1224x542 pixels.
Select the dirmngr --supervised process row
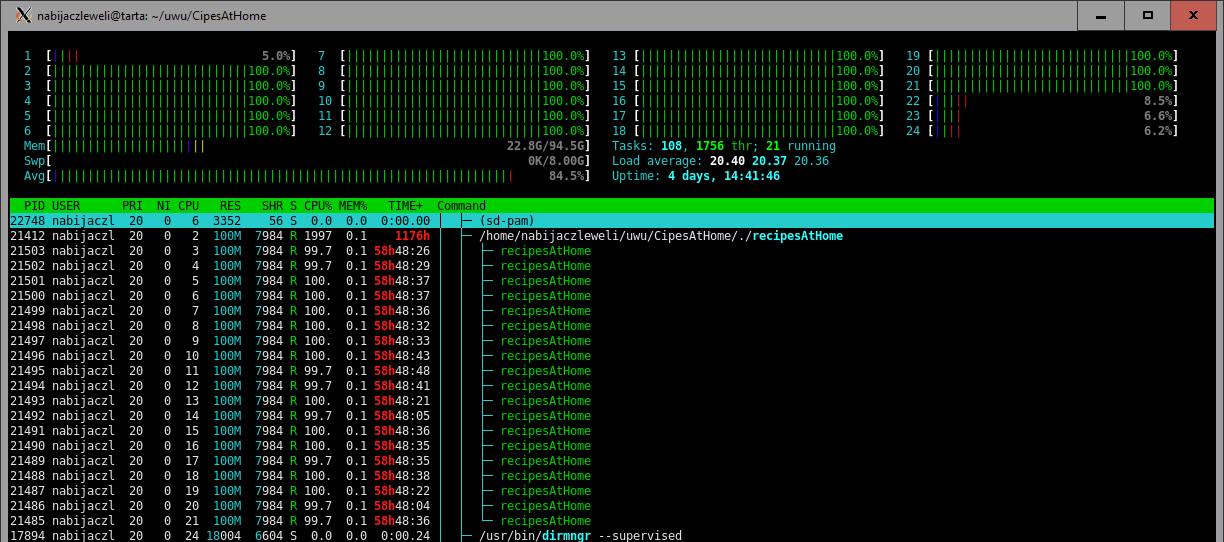point(580,536)
